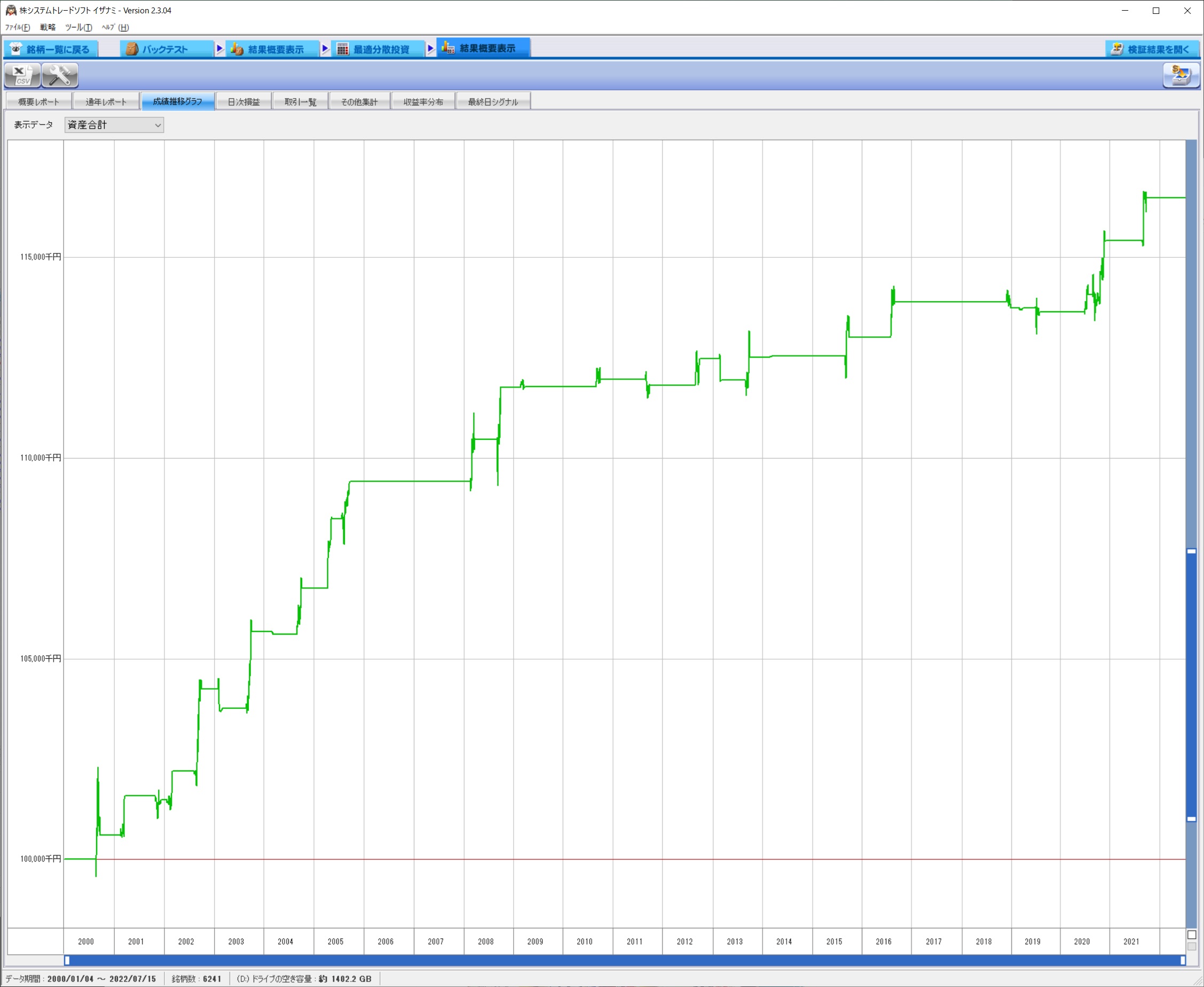
Task: Open the ファイル(F) menu
Action: click(x=17, y=27)
